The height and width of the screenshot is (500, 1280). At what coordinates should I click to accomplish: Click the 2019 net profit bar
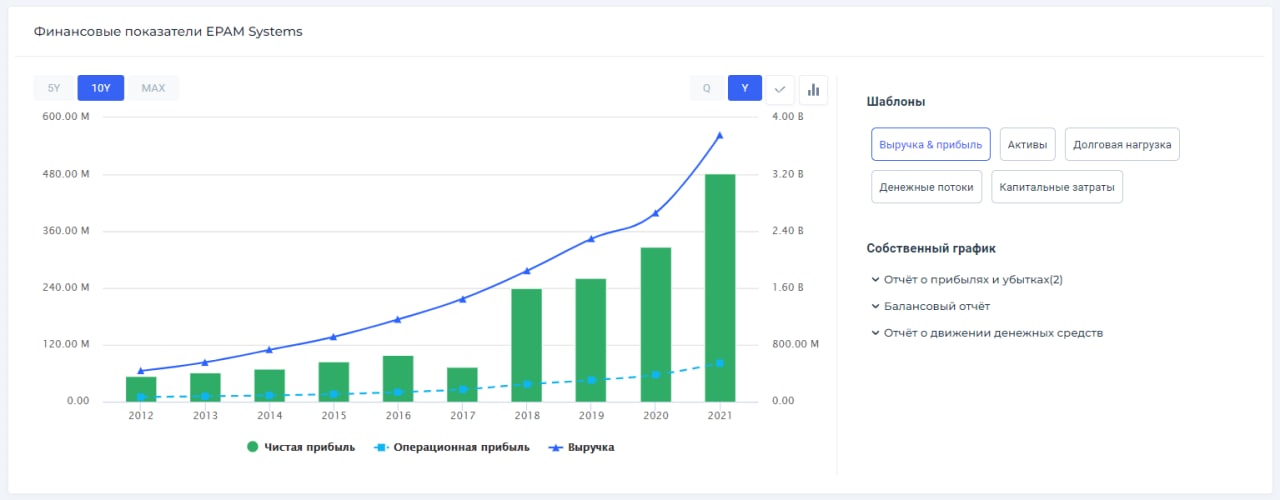pyautogui.click(x=591, y=340)
